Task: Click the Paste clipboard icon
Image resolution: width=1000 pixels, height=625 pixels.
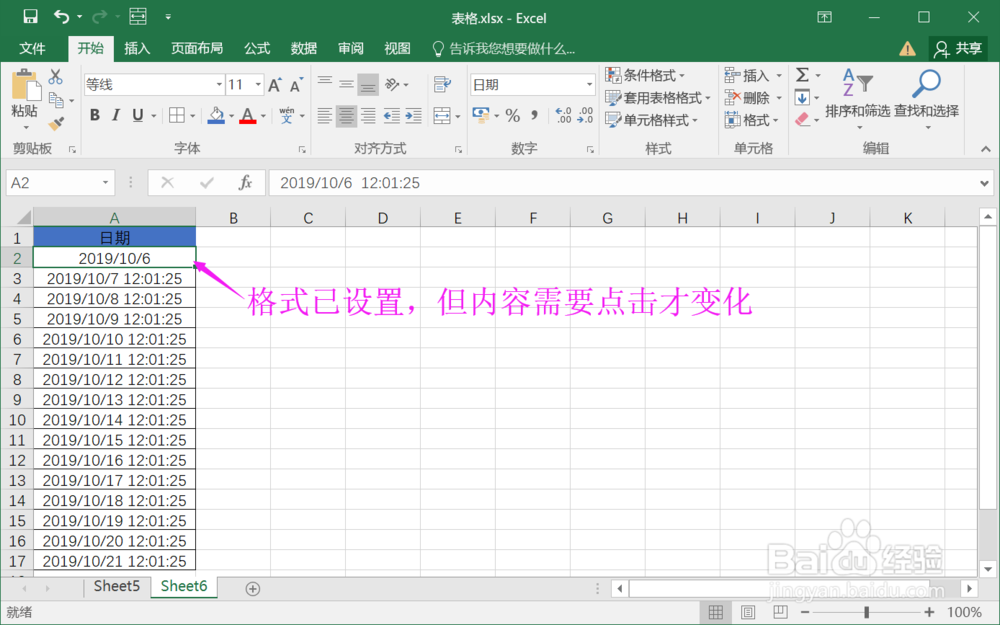Action: point(25,86)
